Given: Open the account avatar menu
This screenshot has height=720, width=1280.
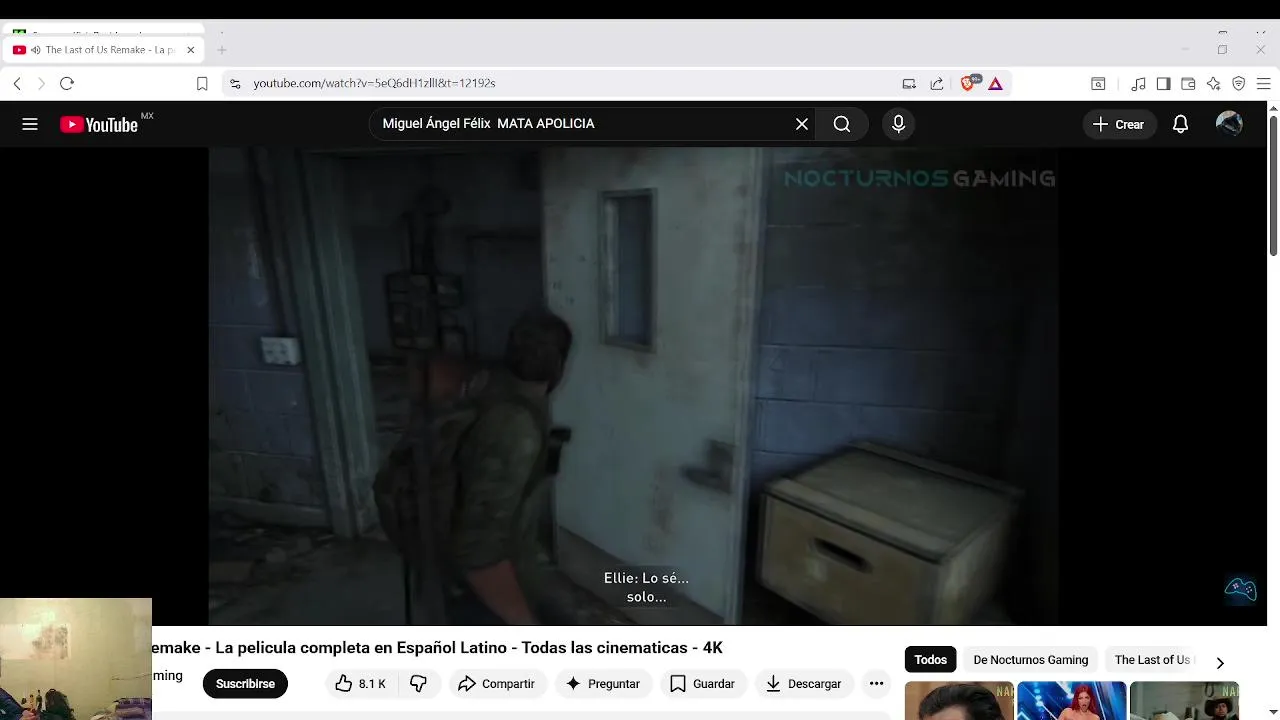Looking at the screenshot, I should 1229,124.
